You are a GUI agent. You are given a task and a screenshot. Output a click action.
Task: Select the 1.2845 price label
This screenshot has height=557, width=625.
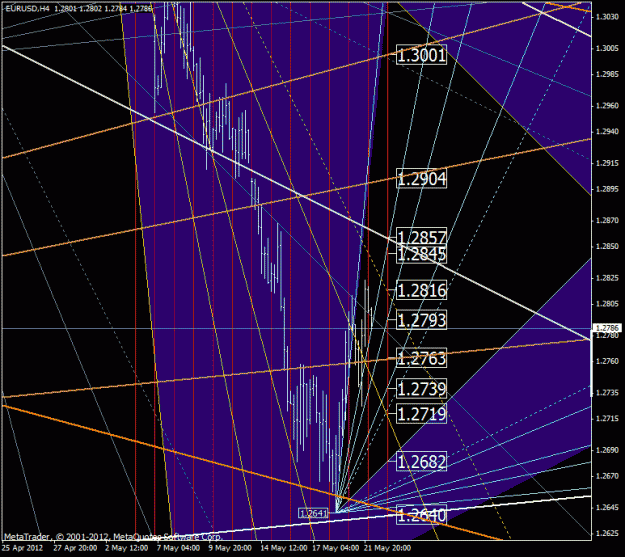click(421, 254)
